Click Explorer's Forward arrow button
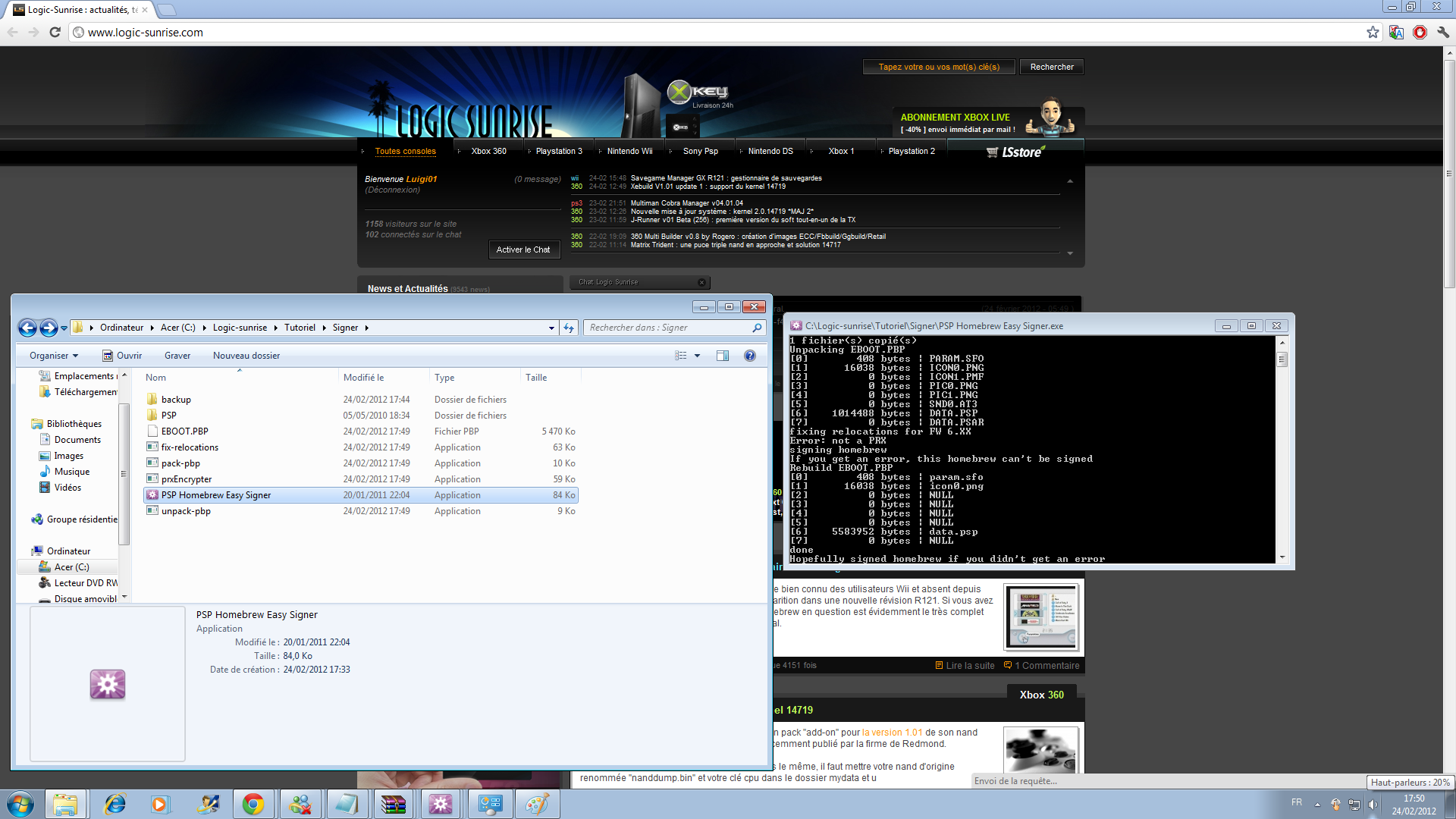The height and width of the screenshot is (819, 1456). tap(49, 328)
